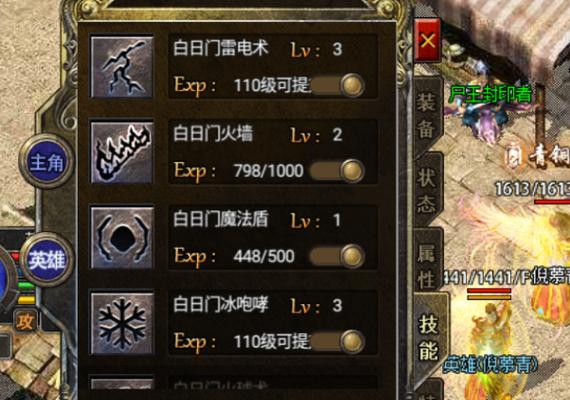Toggle the 白日门火墙 skill switch
This screenshot has height=400, width=570.
coord(337,171)
